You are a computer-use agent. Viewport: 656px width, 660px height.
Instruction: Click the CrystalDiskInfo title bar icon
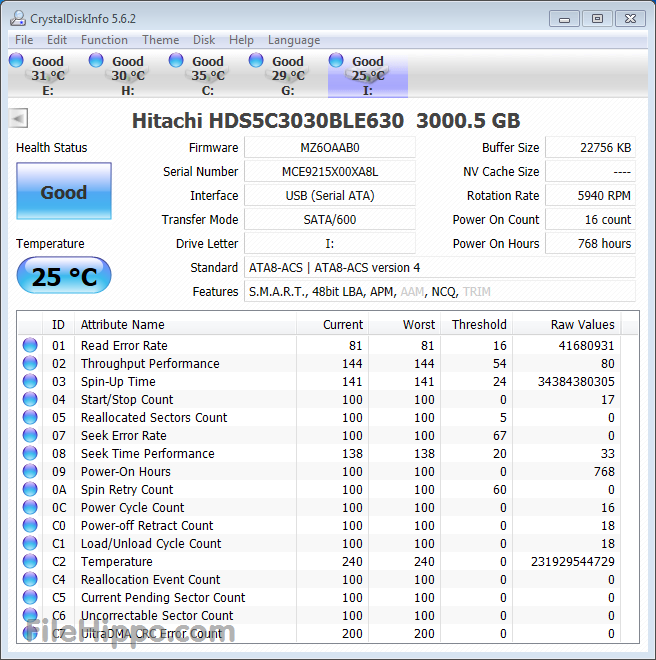pyautogui.click(x=18, y=19)
